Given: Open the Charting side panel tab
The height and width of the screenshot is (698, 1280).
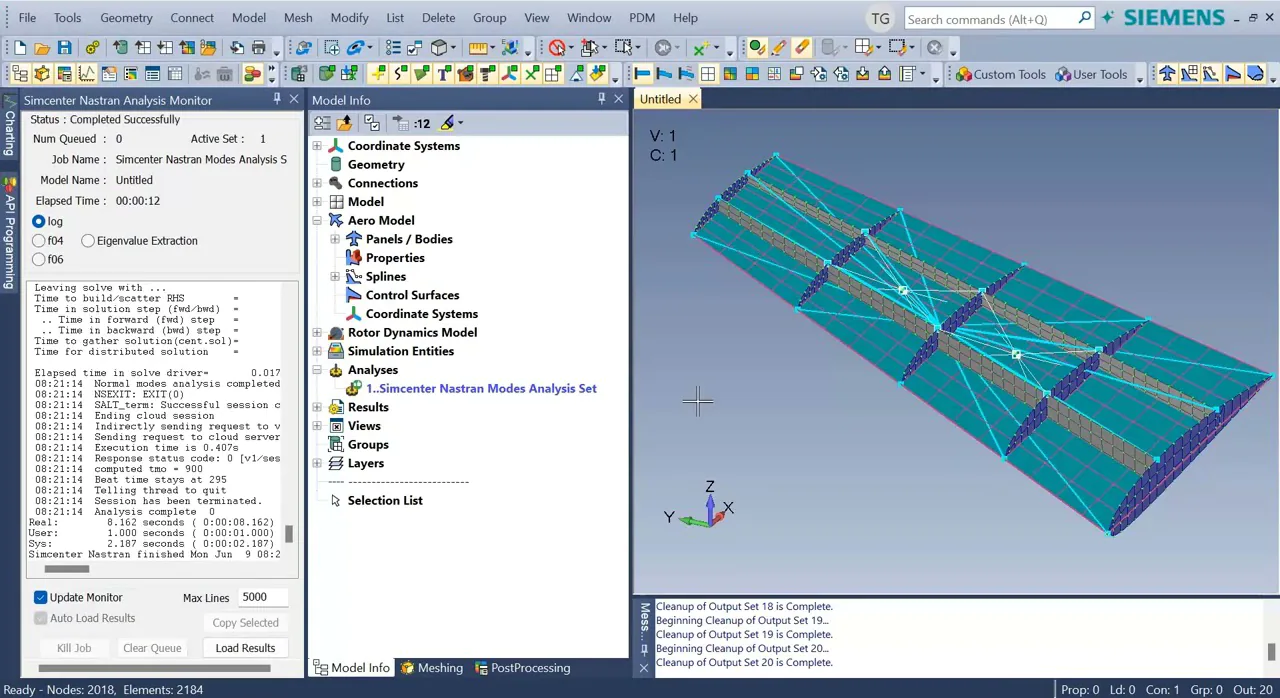Looking at the screenshot, I should (9, 127).
